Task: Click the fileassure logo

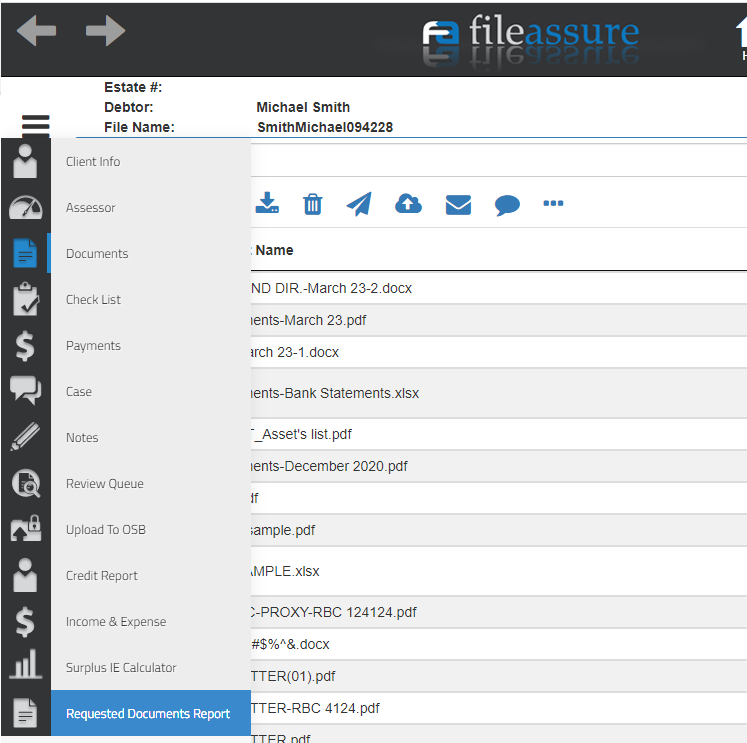Action: (x=531, y=36)
